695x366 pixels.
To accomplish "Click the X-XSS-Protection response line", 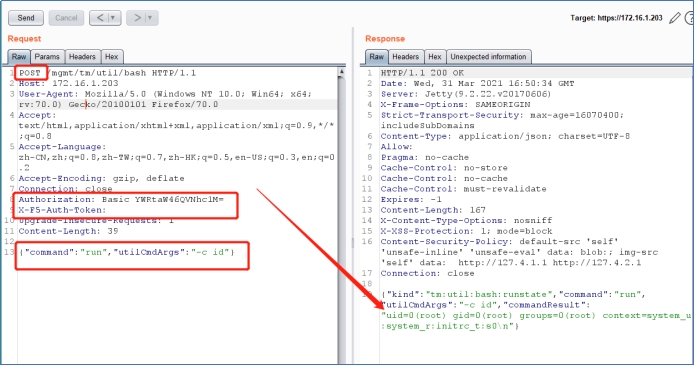I will 466,231.
